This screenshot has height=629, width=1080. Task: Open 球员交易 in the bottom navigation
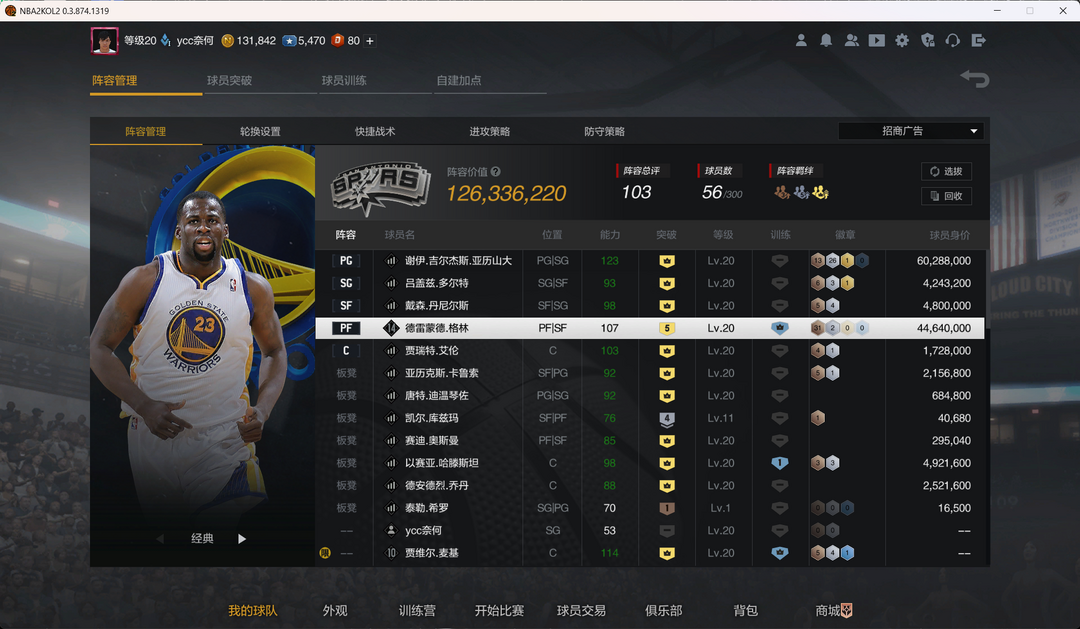(581, 610)
